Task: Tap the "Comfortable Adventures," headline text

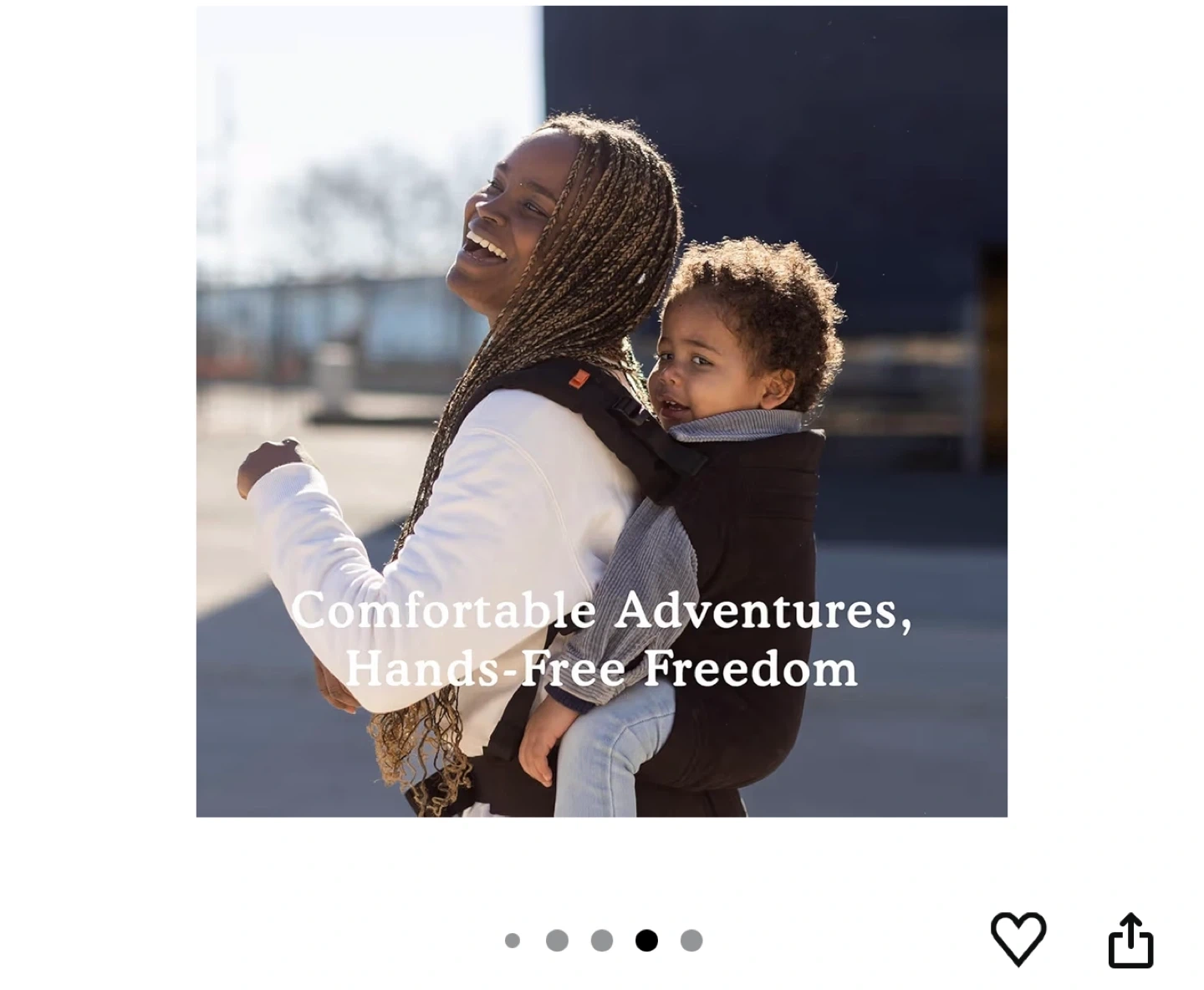Action: (x=601, y=610)
